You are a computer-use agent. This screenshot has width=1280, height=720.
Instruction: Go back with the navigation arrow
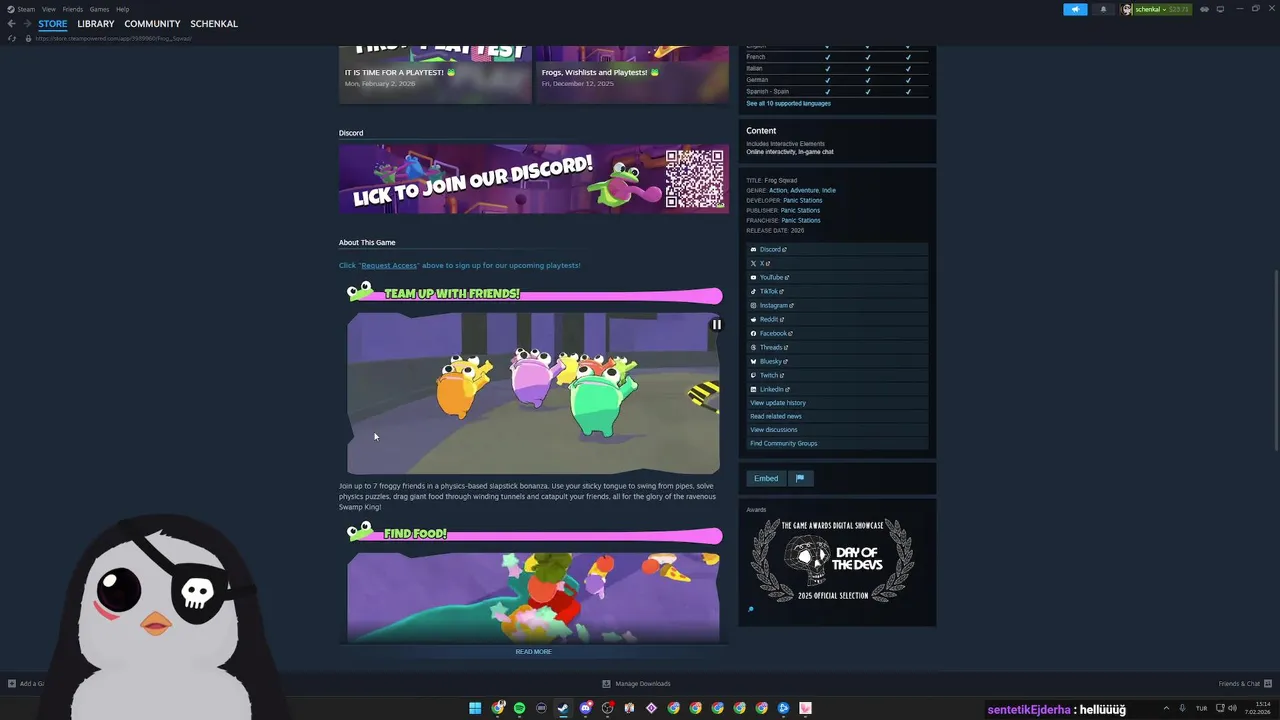click(x=12, y=23)
